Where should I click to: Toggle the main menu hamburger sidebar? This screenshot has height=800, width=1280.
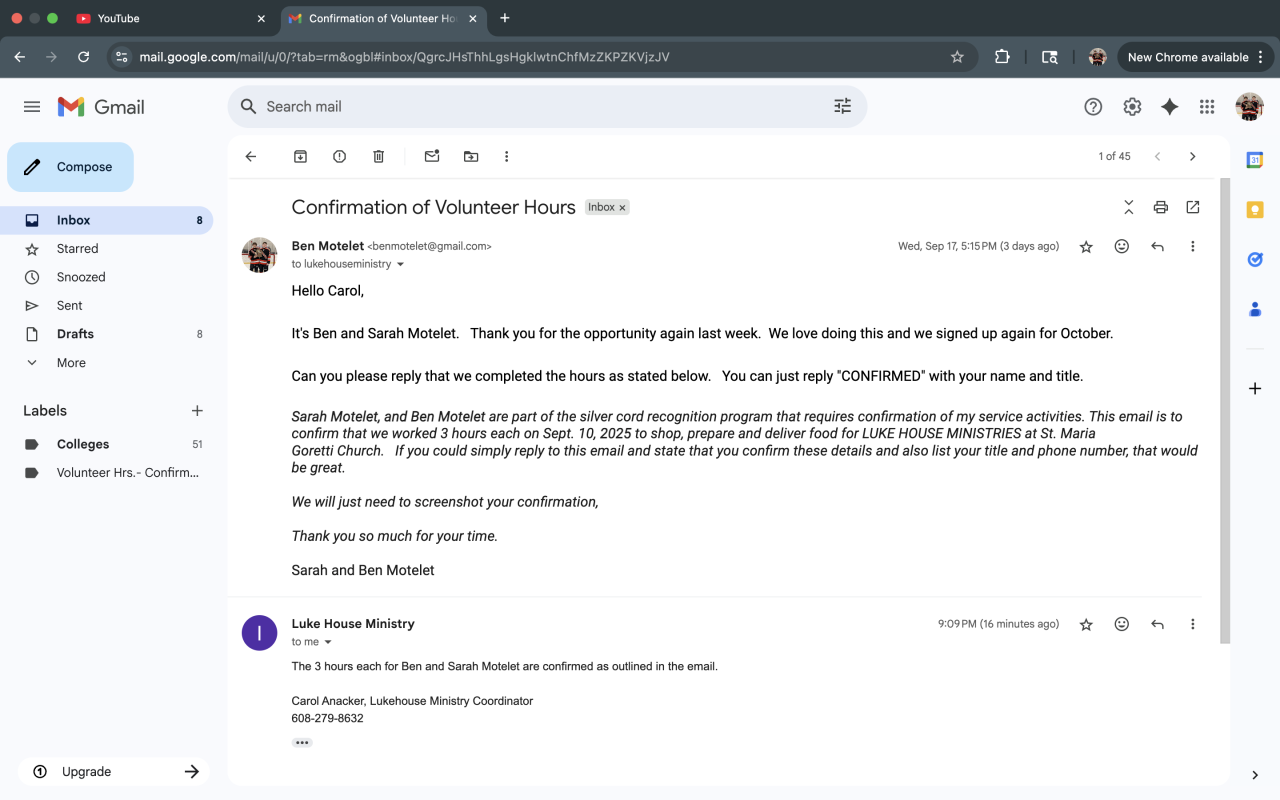click(x=32, y=107)
